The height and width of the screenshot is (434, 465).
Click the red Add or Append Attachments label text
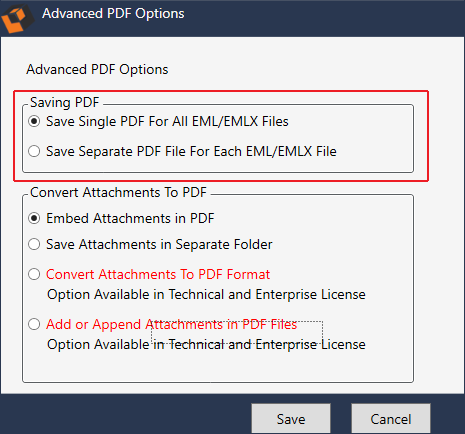click(171, 324)
